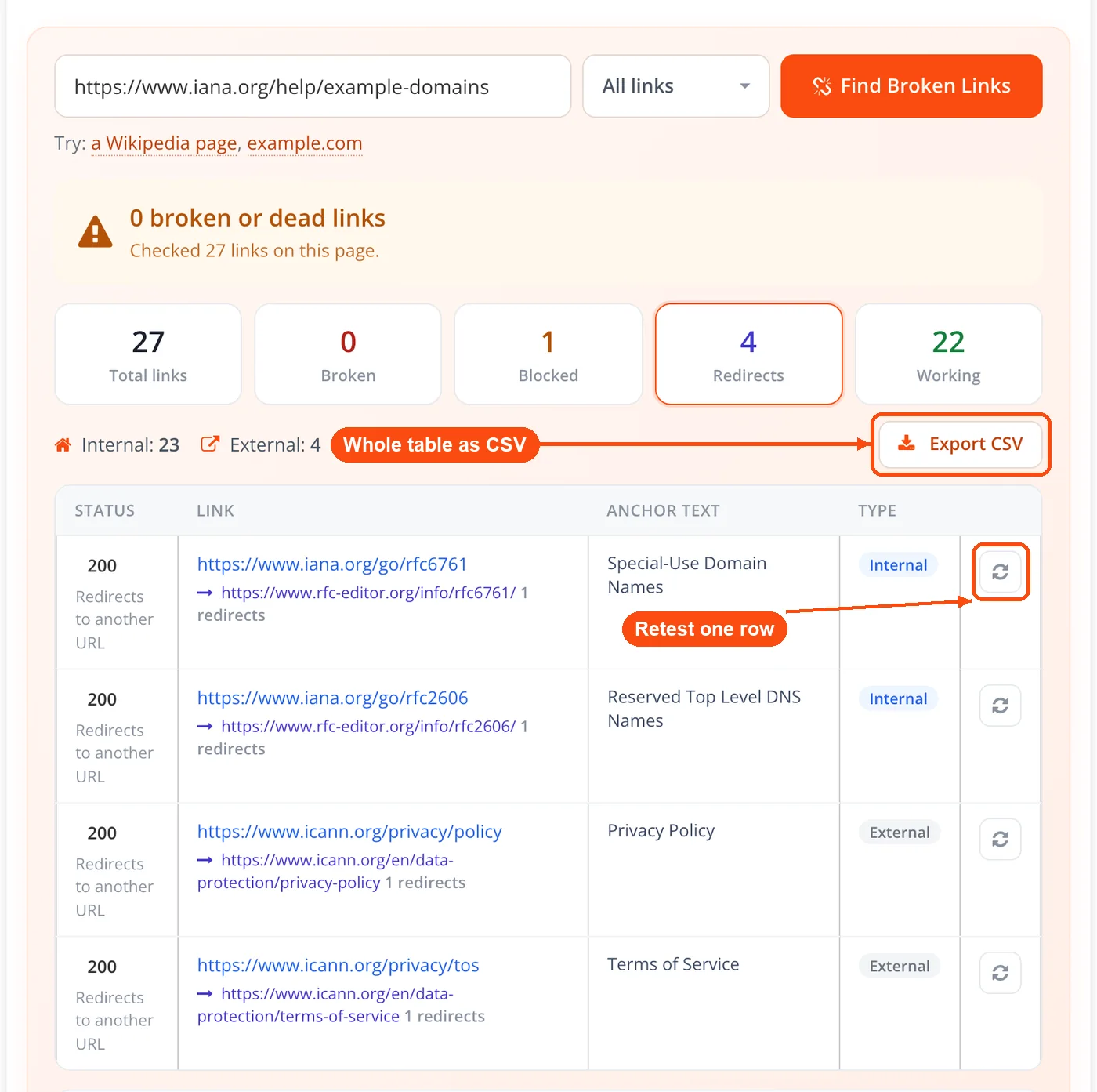Retest the rfc2606 link row
The image size is (1097, 1092).
pyautogui.click(x=1000, y=706)
